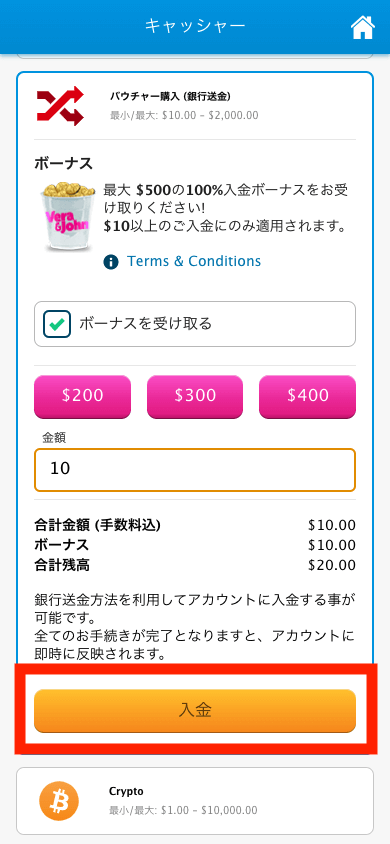Click the Bitcoin Crypto icon
This screenshot has height=844, width=390.
click(59, 801)
